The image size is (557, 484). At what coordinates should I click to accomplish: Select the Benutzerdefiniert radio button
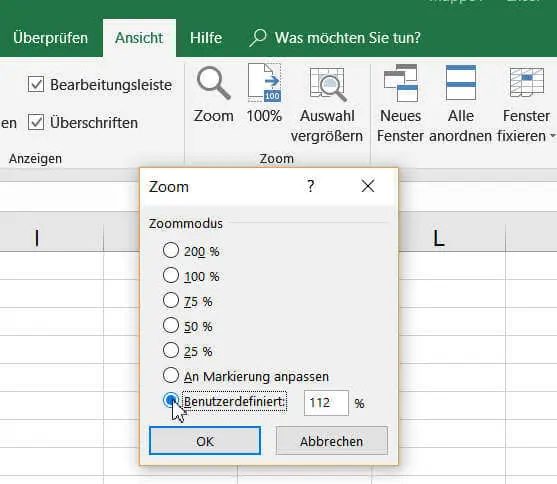pyautogui.click(x=171, y=400)
